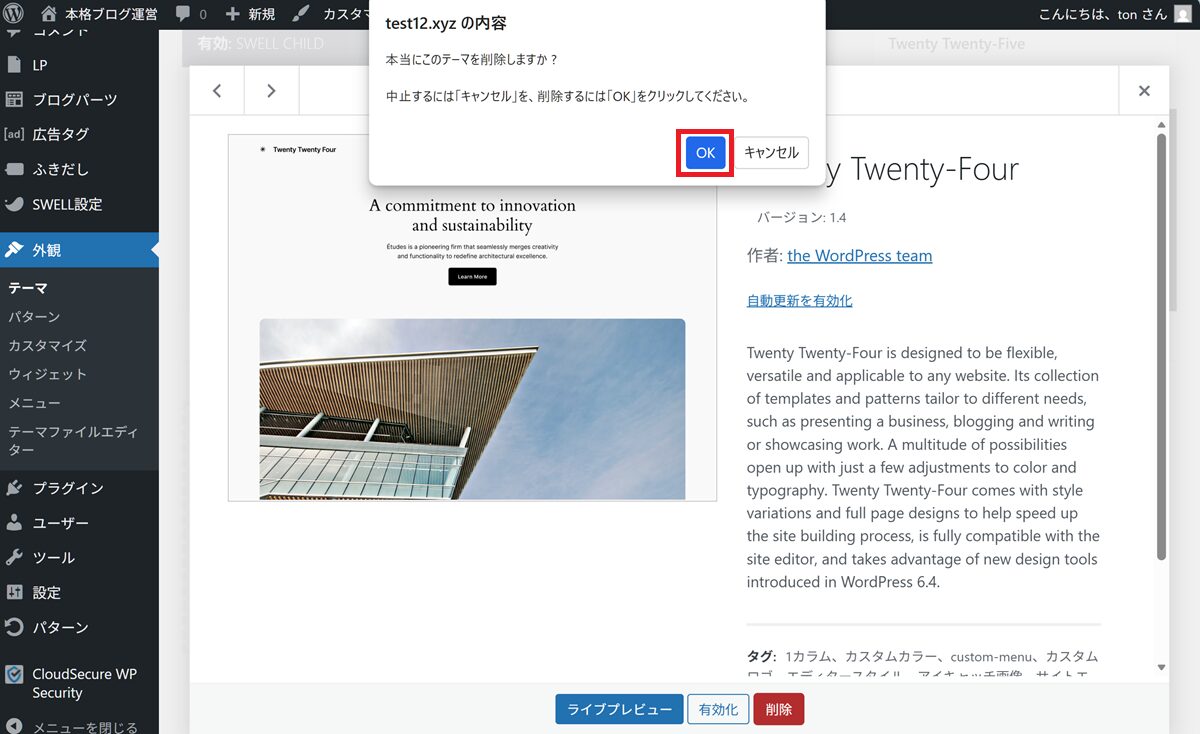
Task: Click the Twenty Twenty-Four screenshot preview
Action: coord(472,318)
